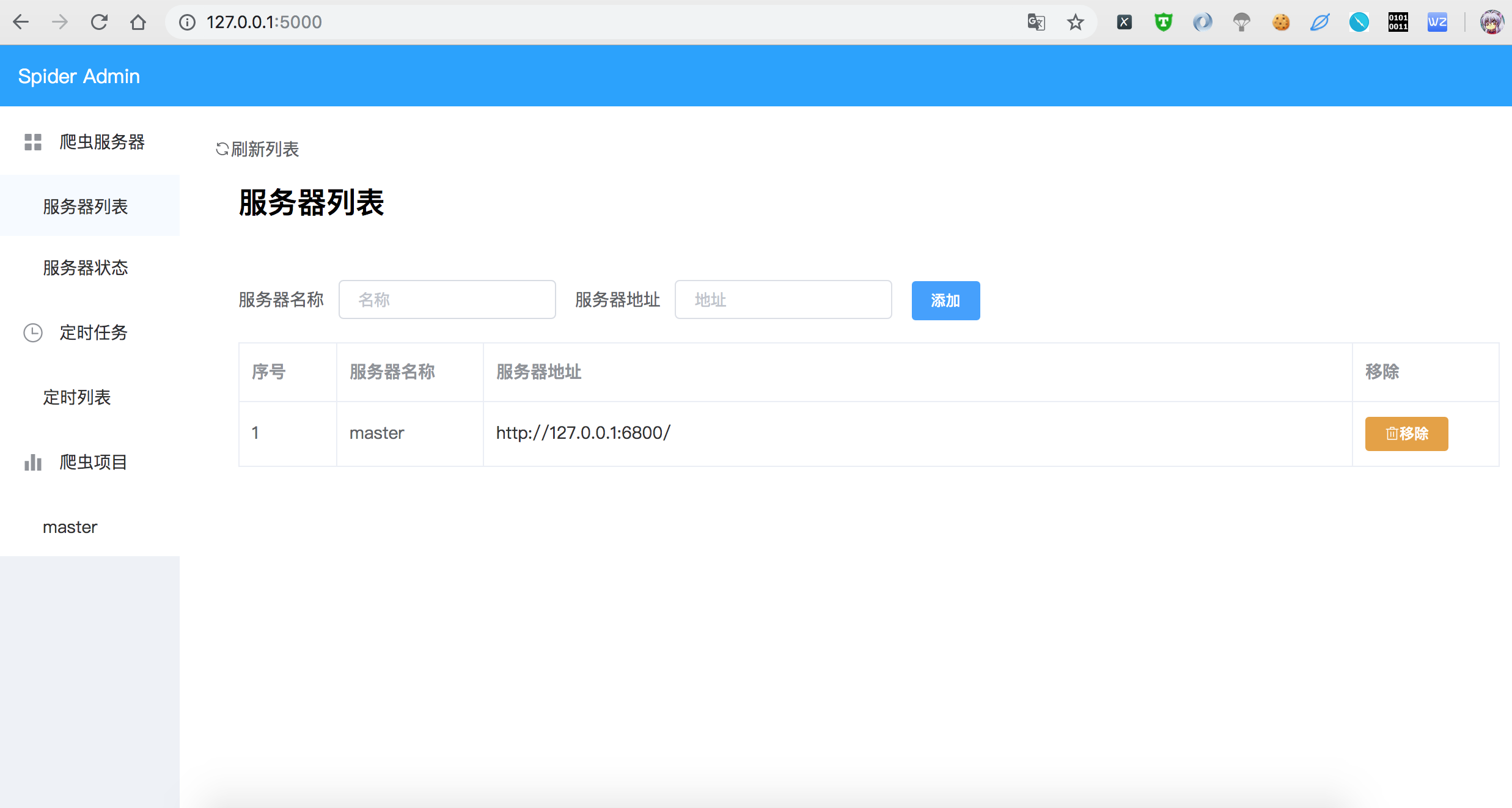Collapse the 定时任务 sidebar section
The height and width of the screenshot is (808, 1512).
pyautogui.click(x=93, y=332)
